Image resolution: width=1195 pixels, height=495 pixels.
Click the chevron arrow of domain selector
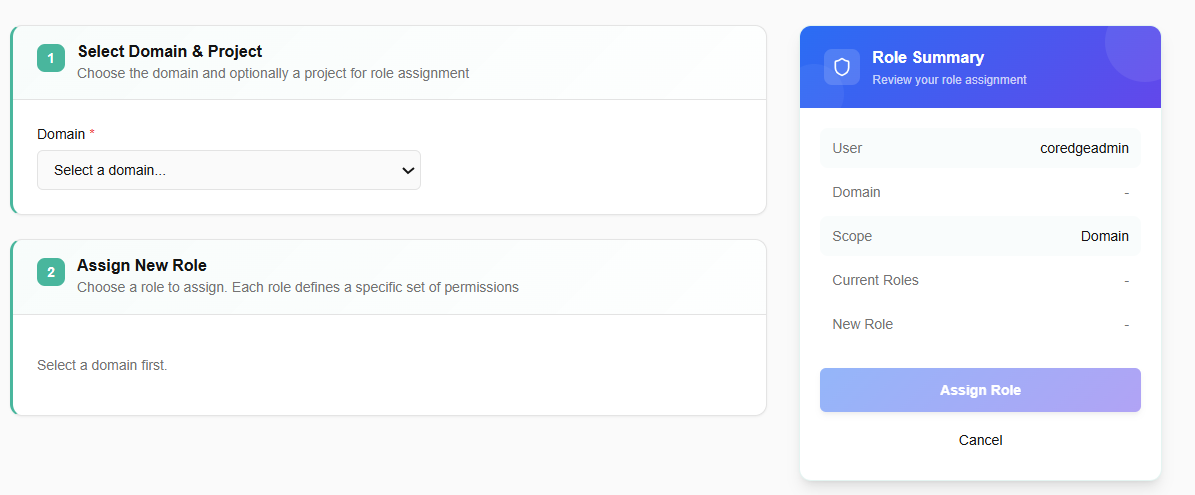(408, 170)
